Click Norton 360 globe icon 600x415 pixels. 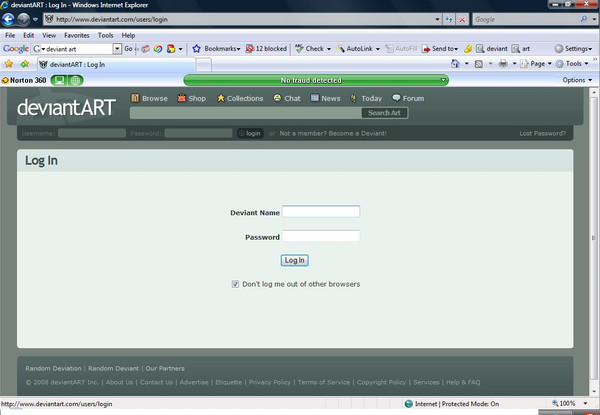(75, 80)
